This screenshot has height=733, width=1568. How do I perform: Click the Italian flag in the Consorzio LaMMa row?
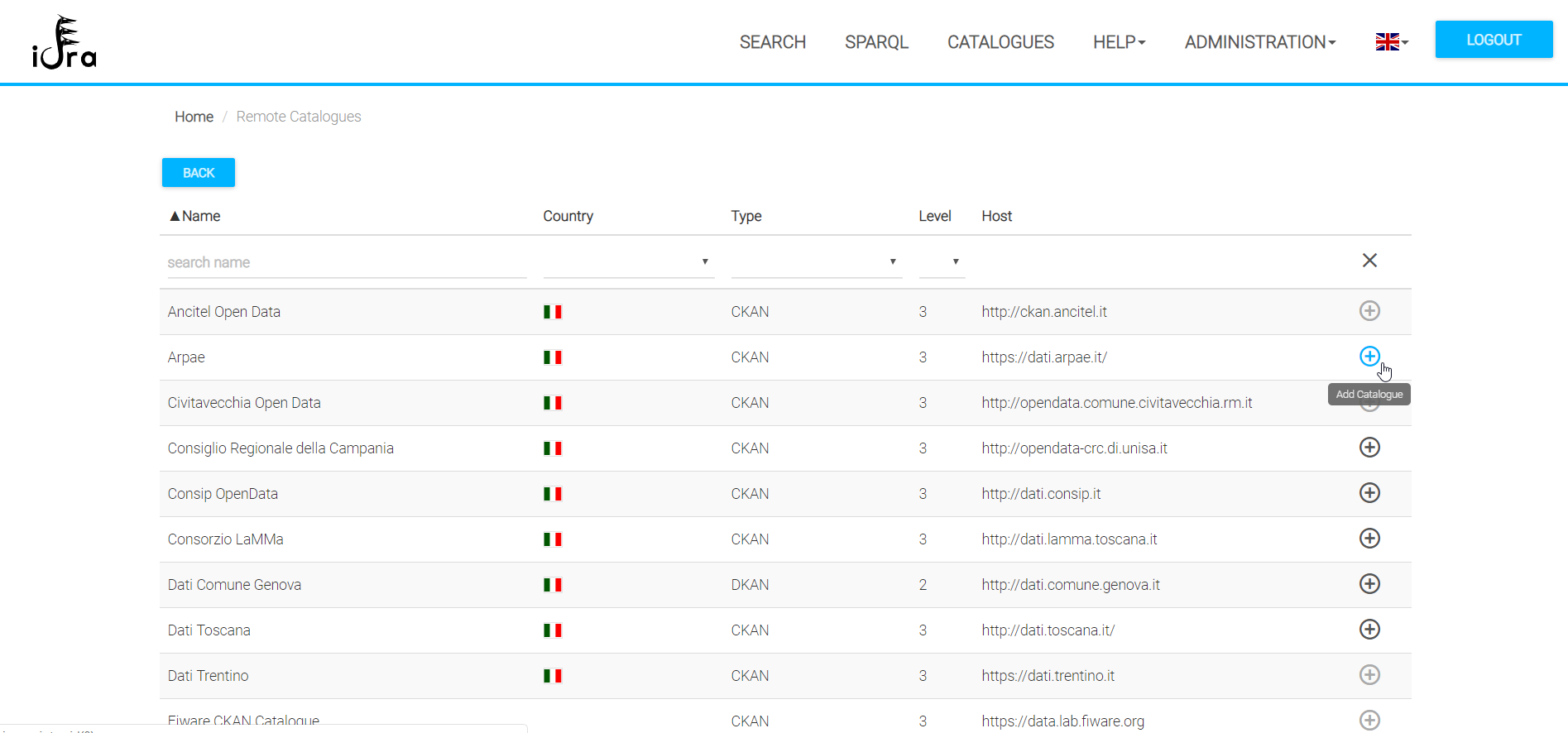click(x=553, y=539)
